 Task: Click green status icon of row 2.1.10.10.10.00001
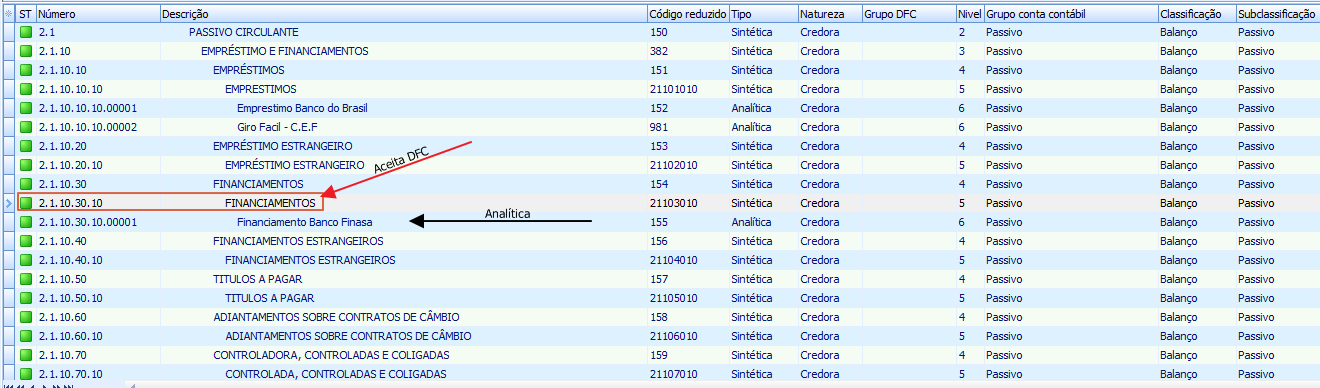tap(26, 108)
